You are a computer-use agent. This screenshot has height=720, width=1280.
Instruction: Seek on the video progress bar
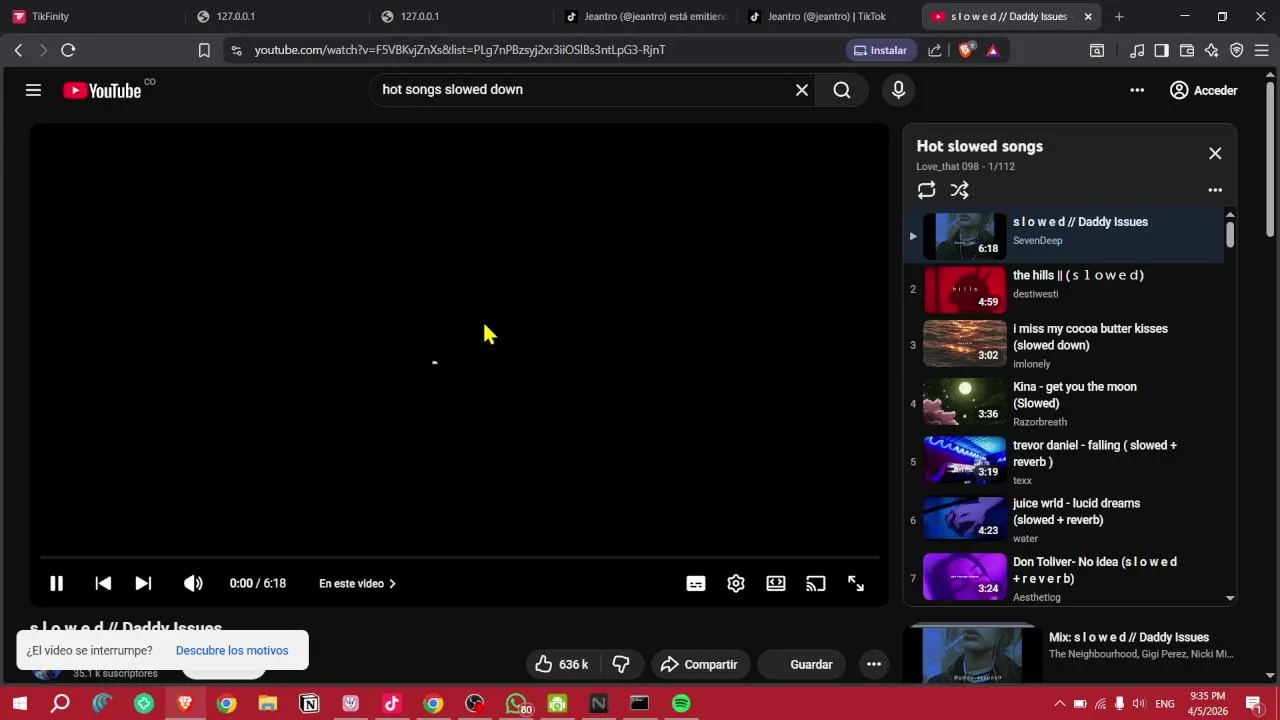click(x=460, y=557)
